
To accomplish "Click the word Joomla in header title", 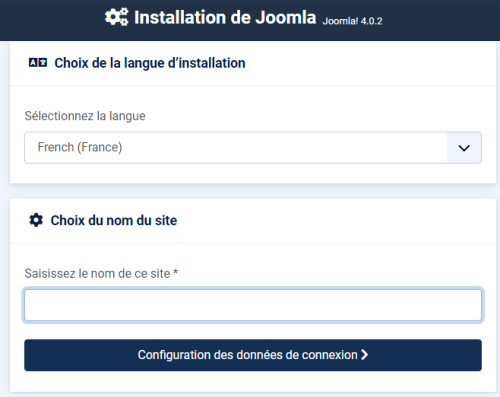I will [286, 17].
